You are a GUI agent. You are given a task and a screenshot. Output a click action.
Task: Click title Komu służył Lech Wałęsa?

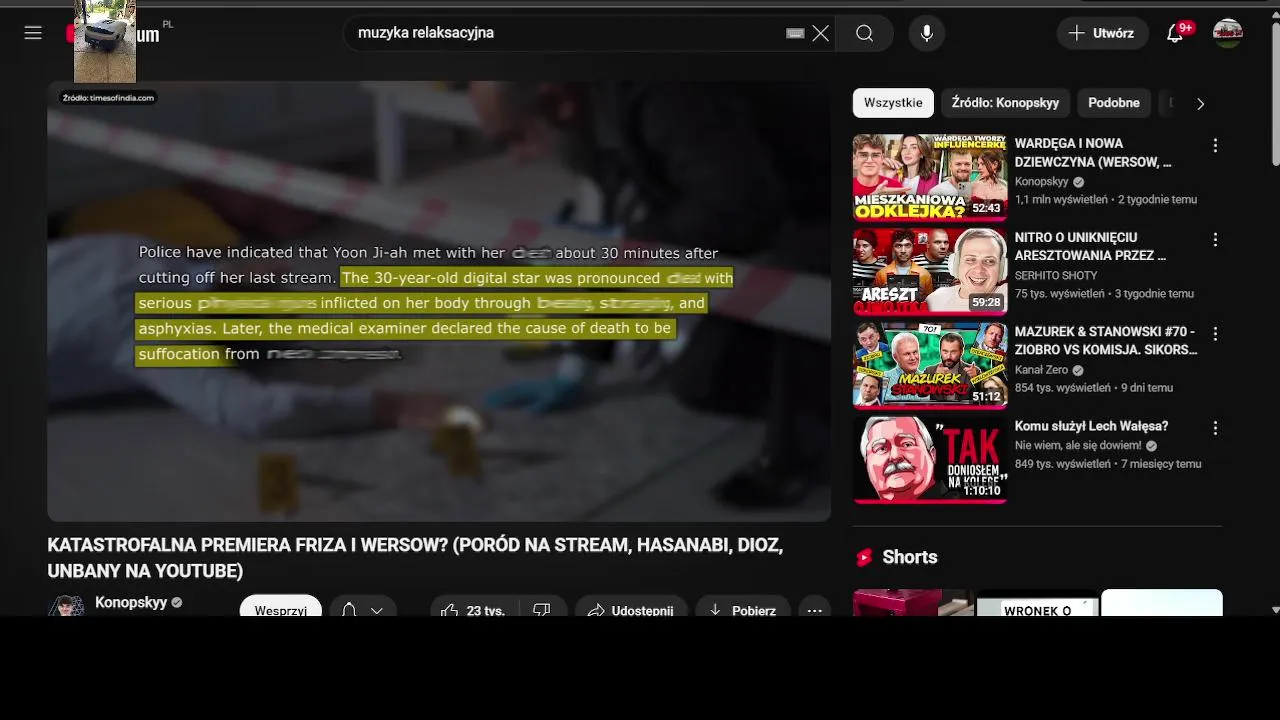click(1091, 426)
